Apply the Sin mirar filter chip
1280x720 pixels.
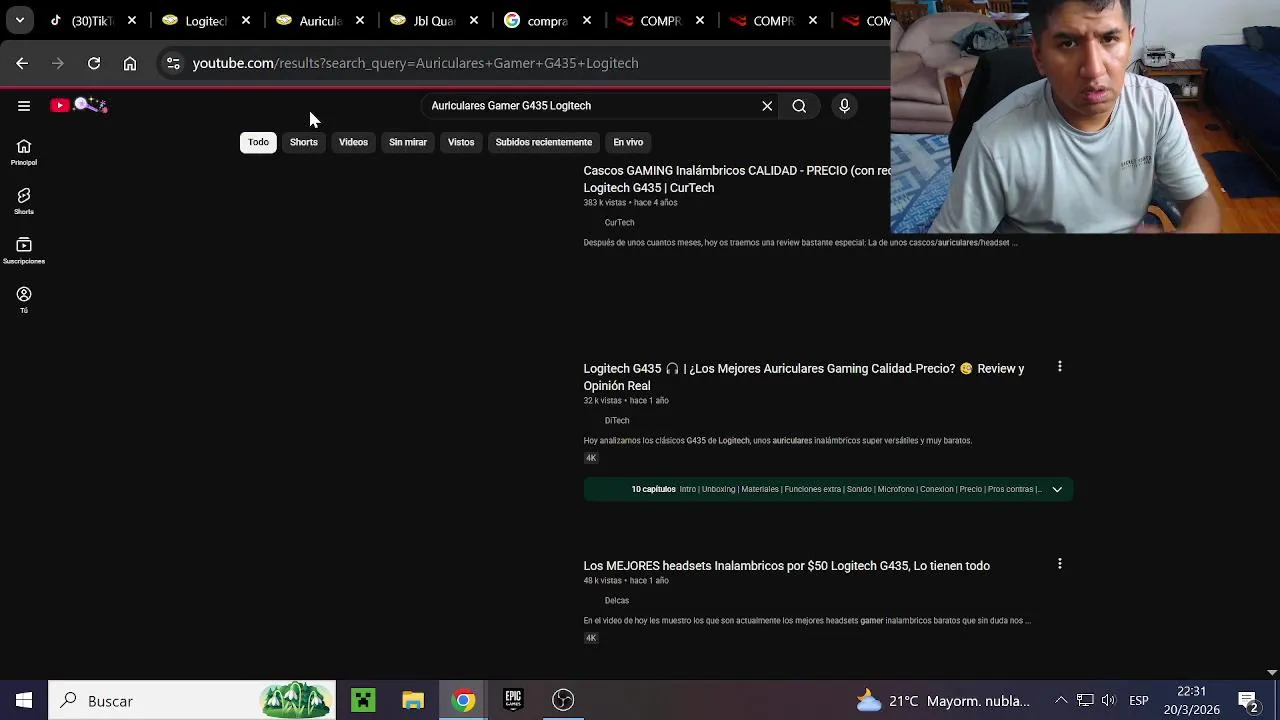pos(408,142)
